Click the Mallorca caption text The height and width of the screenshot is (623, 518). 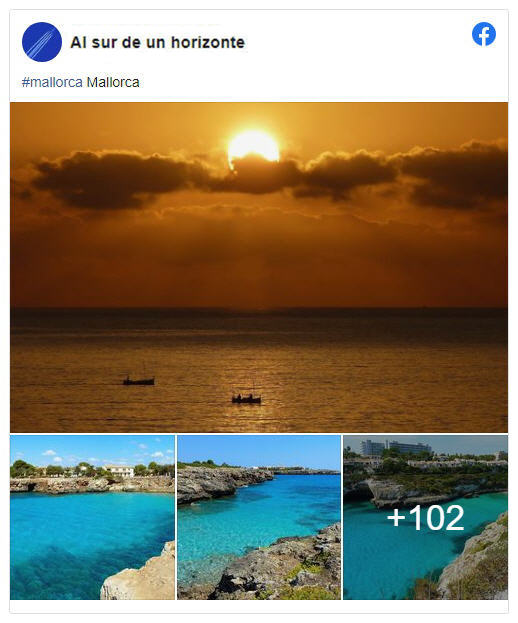113,82
